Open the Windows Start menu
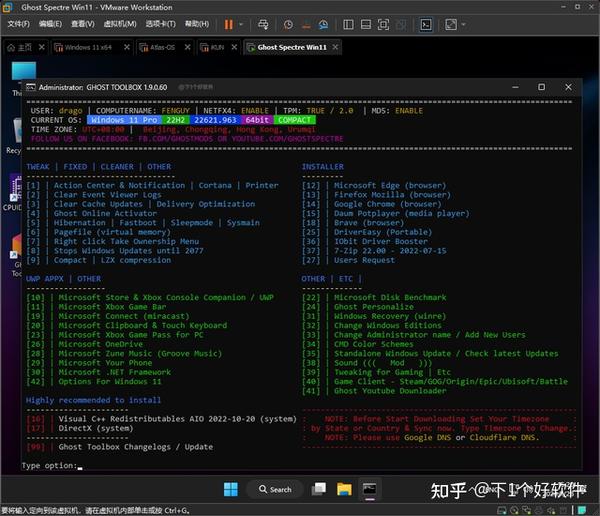600x516 pixels. 231,489
